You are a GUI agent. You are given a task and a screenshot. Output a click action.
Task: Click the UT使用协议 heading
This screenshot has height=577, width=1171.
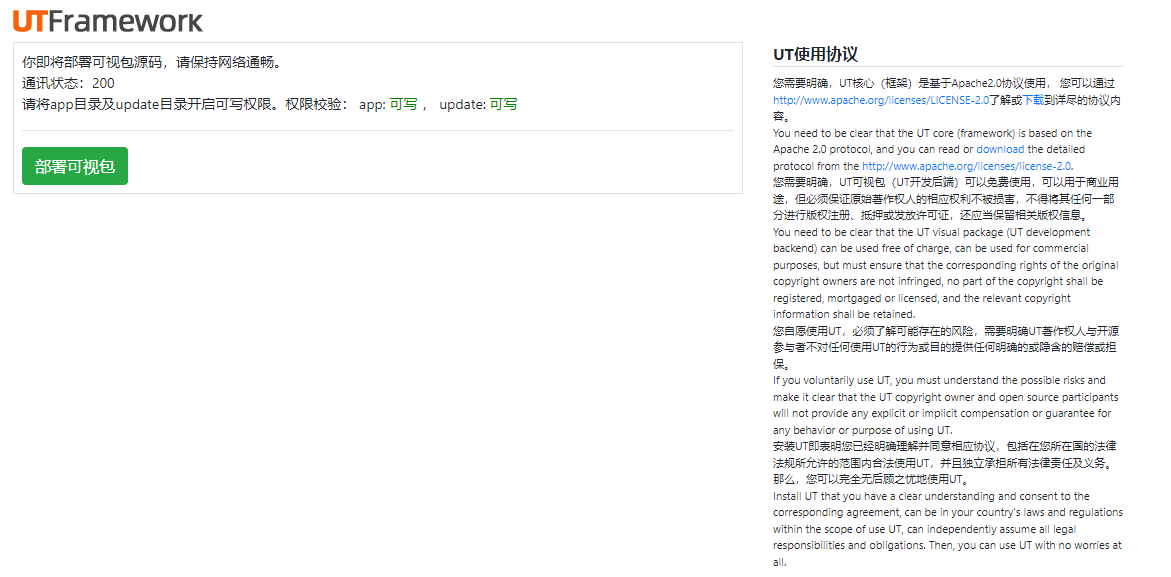(x=815, y=55)
